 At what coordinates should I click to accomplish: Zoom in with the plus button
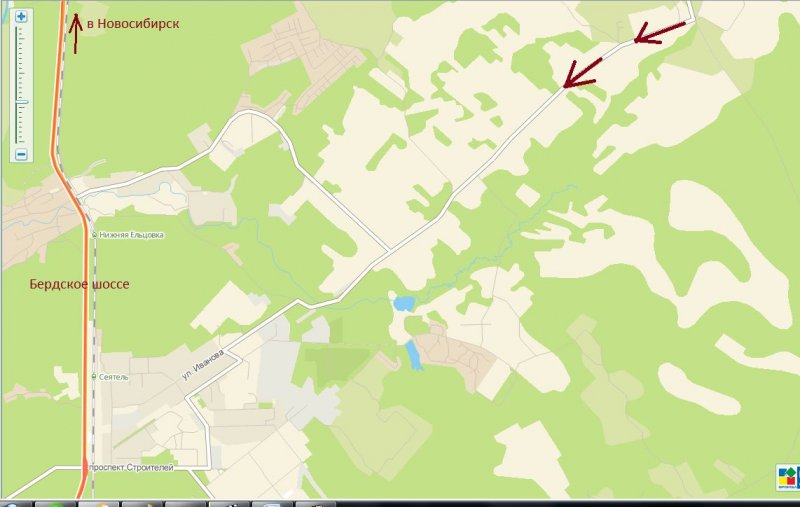click(x=21, y=17)
